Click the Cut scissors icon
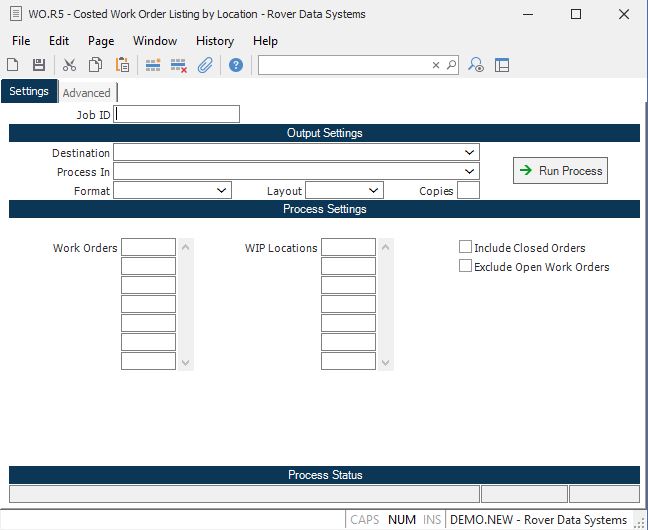Viewport: 648px width, 530px height. click(69, 65)
